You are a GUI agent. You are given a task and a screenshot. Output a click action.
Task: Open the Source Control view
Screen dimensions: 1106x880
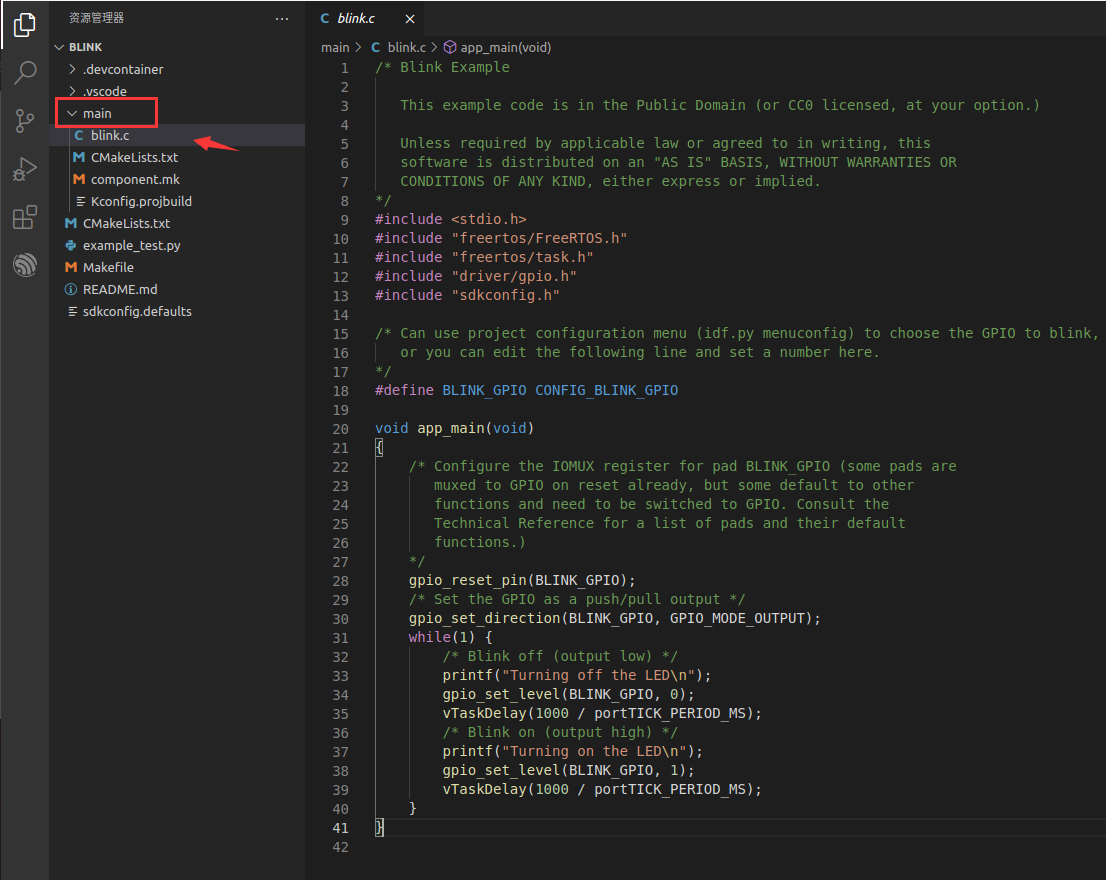tap(25, 121)
